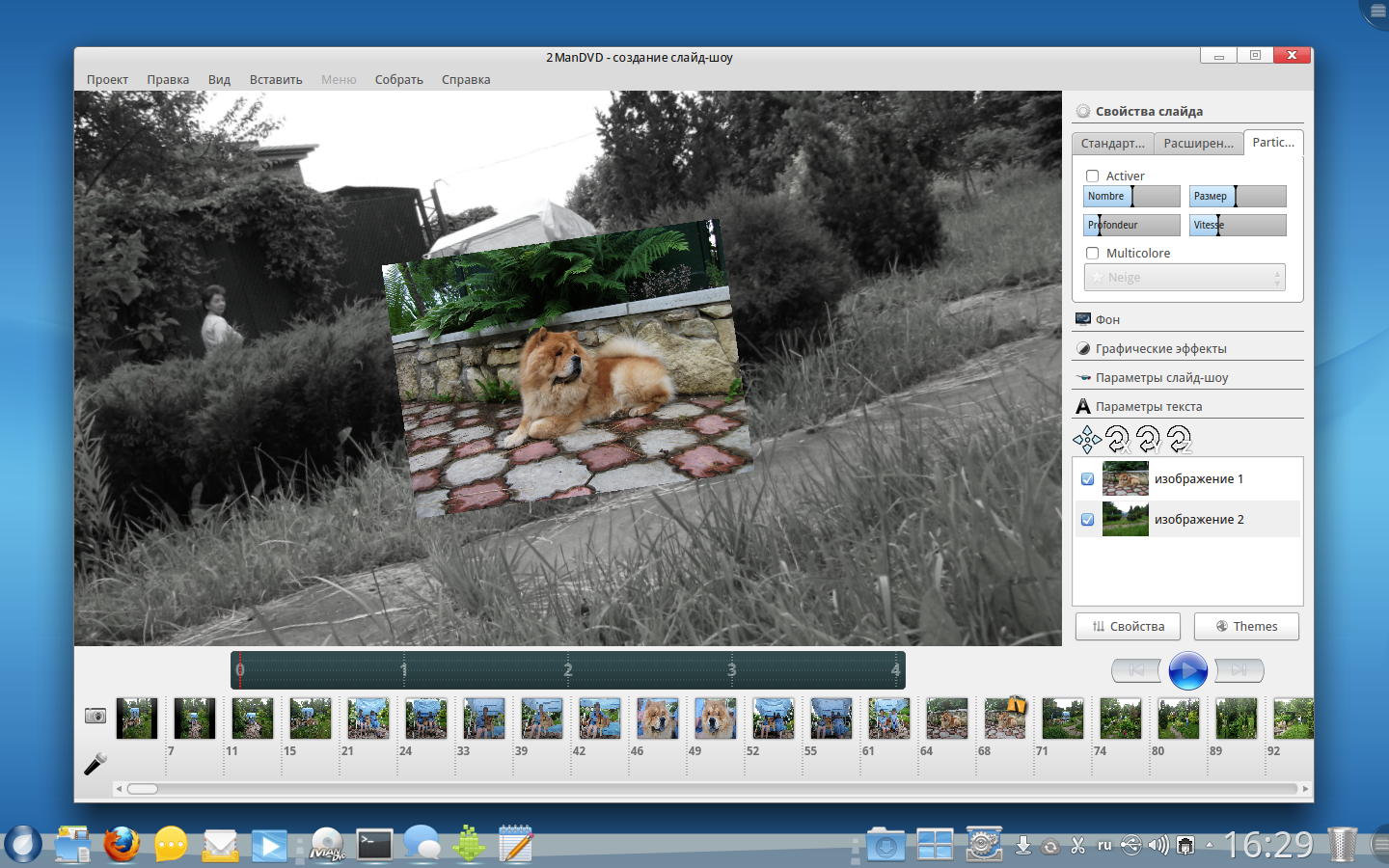
Task: Click the Свойства button
Action: click(x=1128, y=626)
